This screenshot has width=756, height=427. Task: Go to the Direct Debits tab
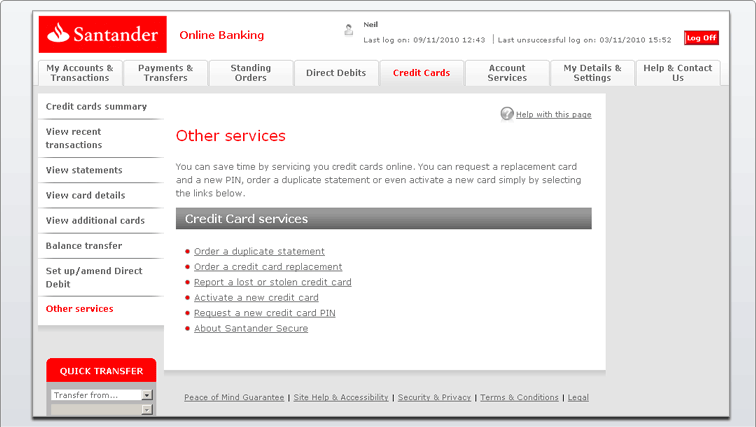336,73
